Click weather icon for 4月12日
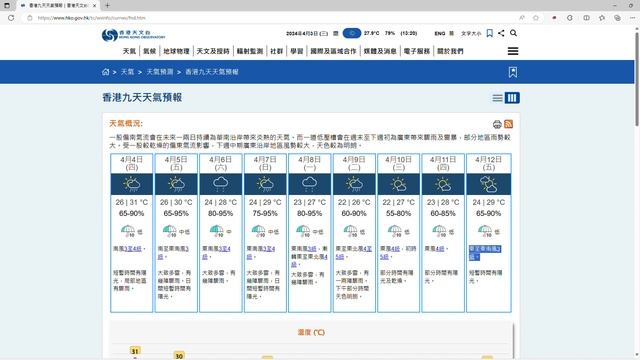640x360 pixels. [488, 184]
